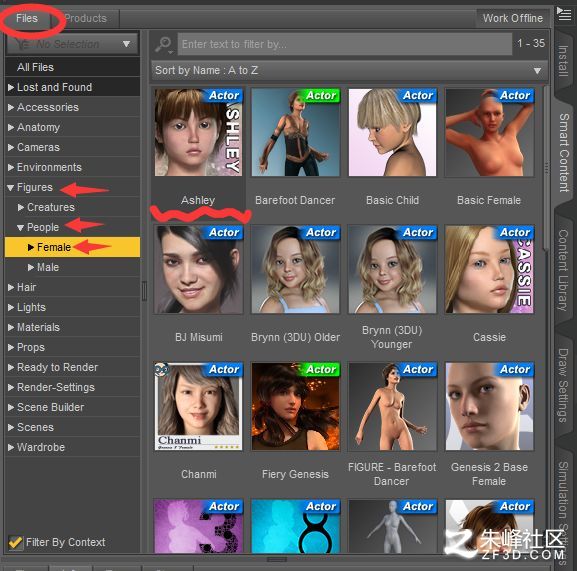The height and width of the screenshot is (571, 577).
Task: Select the Scene Builder category
Action: tap(72, 407)
